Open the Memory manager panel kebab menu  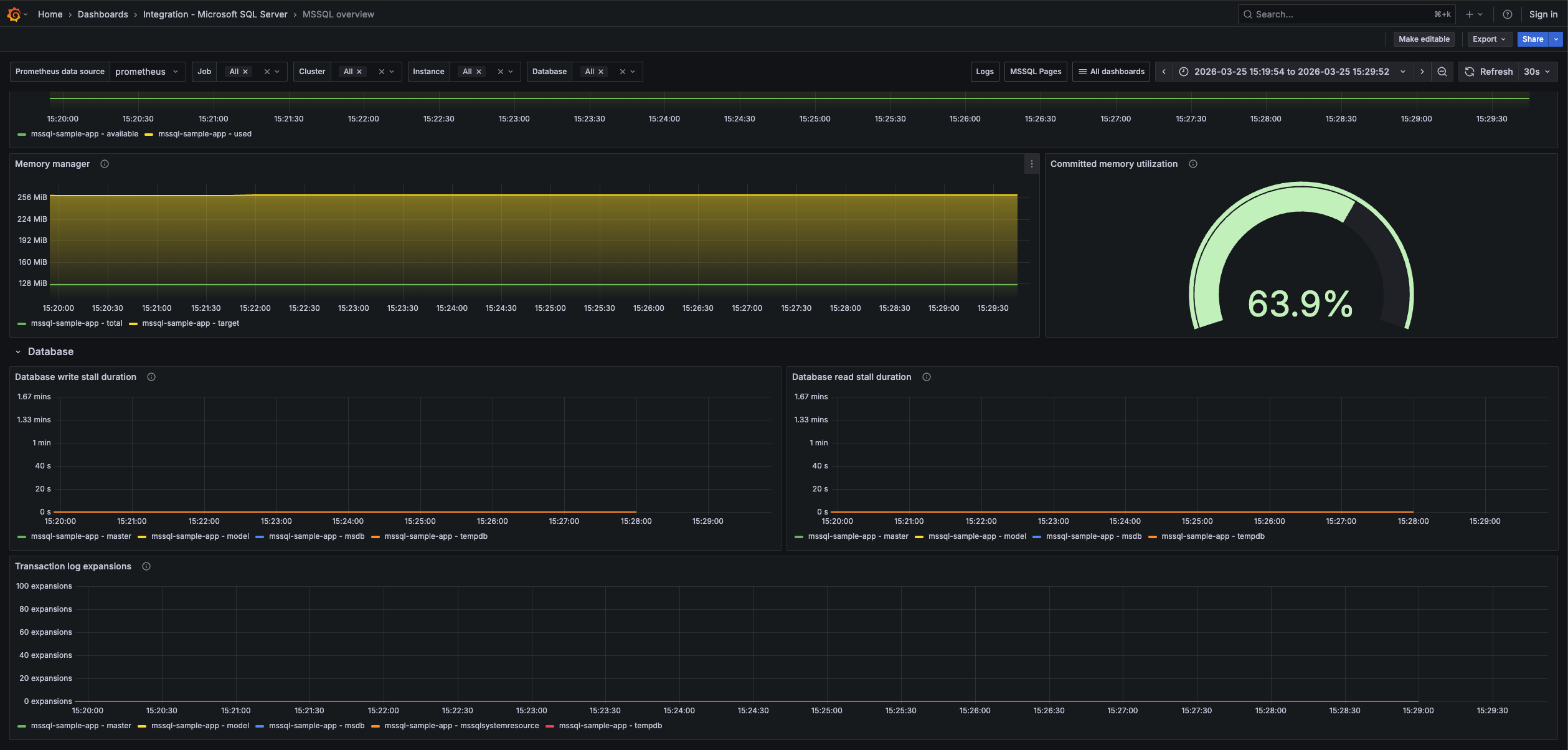coord(1031,164)
